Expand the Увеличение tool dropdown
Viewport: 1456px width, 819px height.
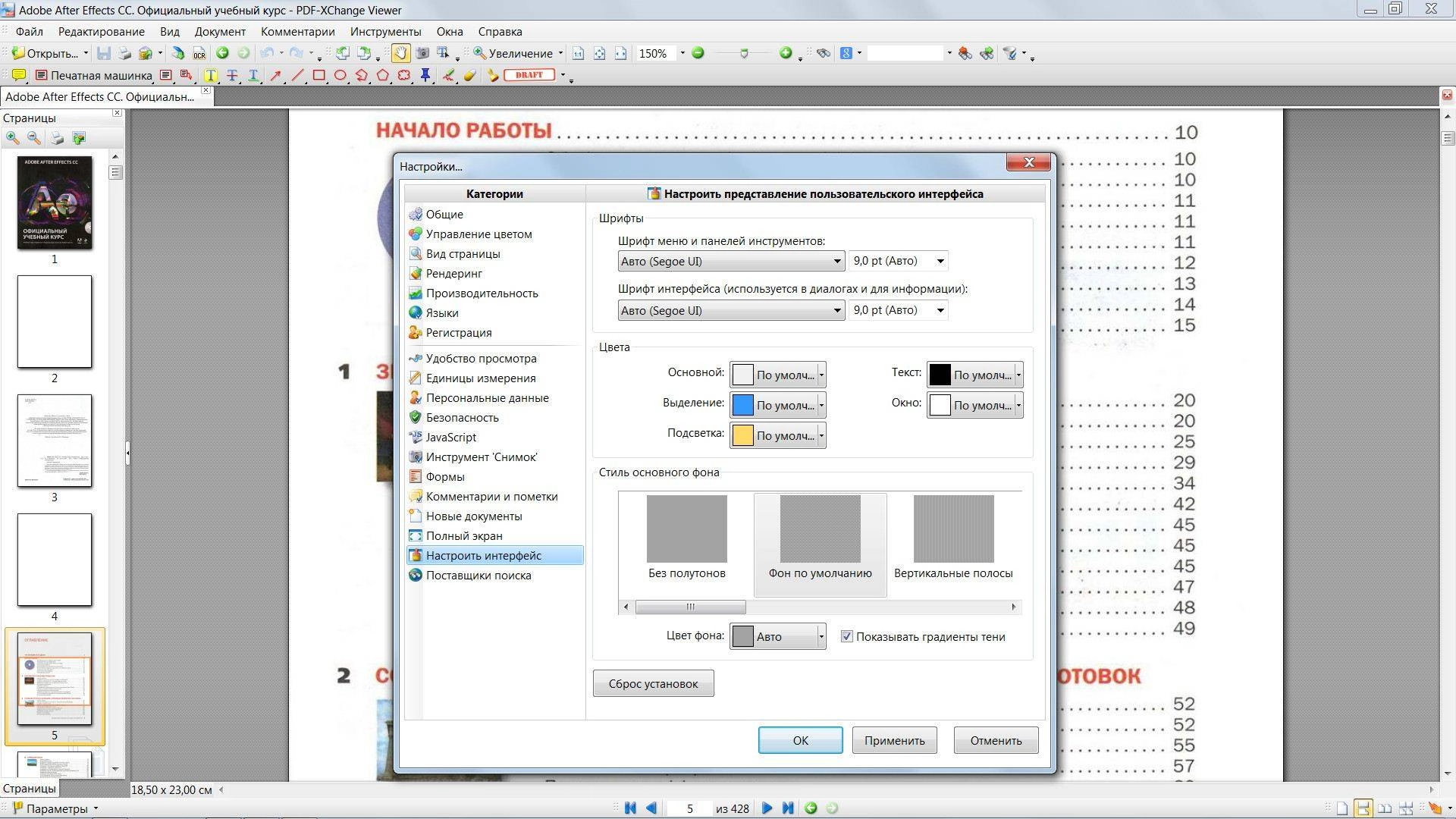click(560, 53)
